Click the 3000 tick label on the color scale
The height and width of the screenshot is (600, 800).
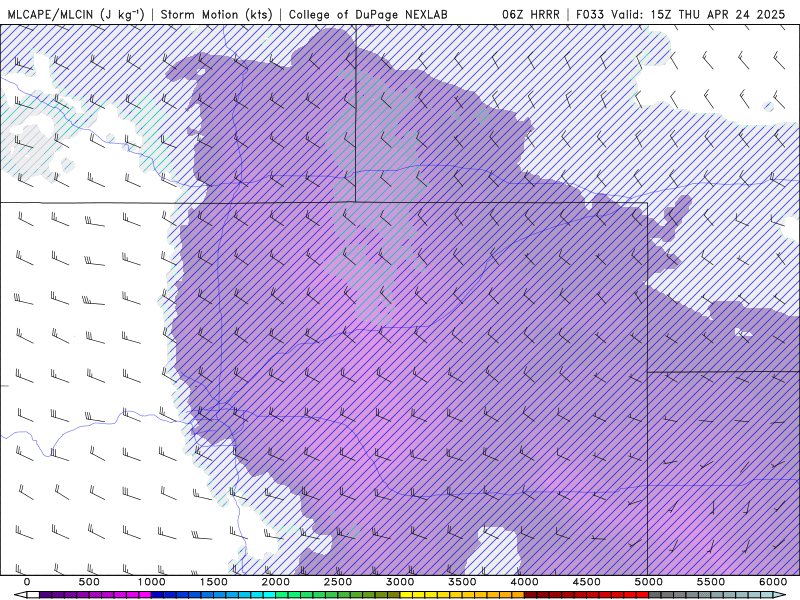(x=400, y=582)
